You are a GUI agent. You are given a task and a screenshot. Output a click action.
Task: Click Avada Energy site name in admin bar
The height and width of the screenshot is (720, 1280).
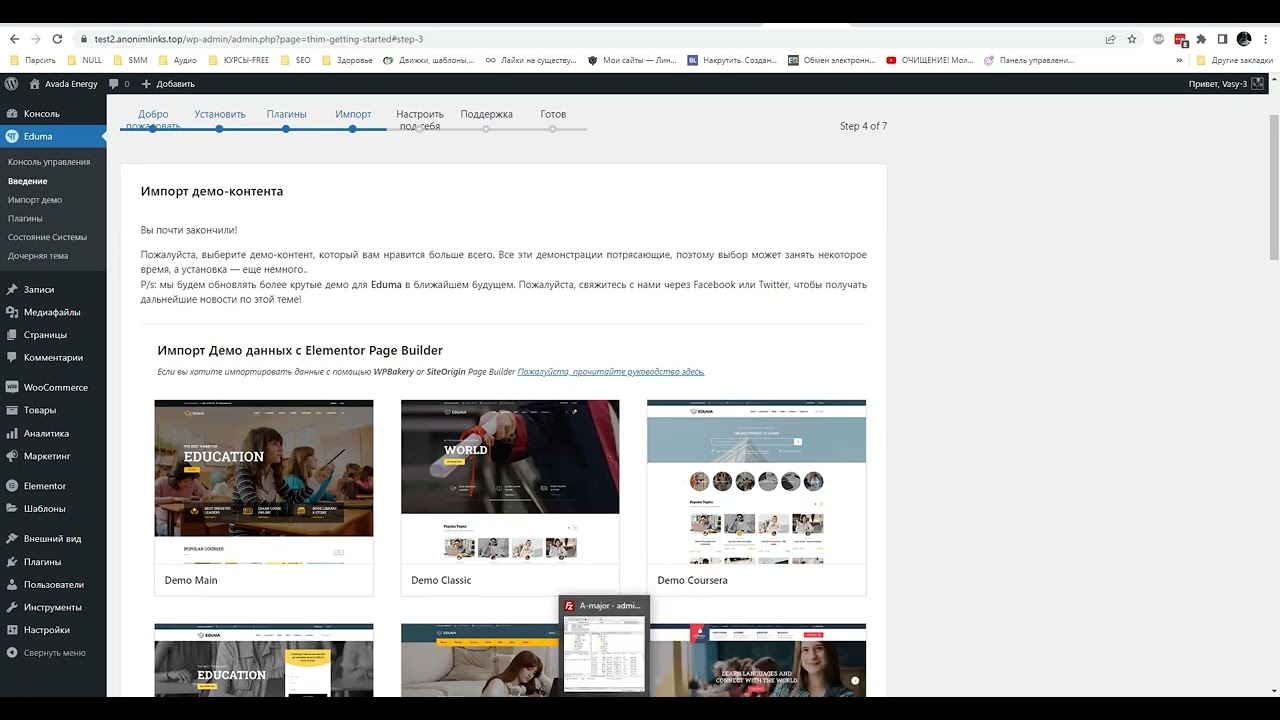click(x=63, y=84)
